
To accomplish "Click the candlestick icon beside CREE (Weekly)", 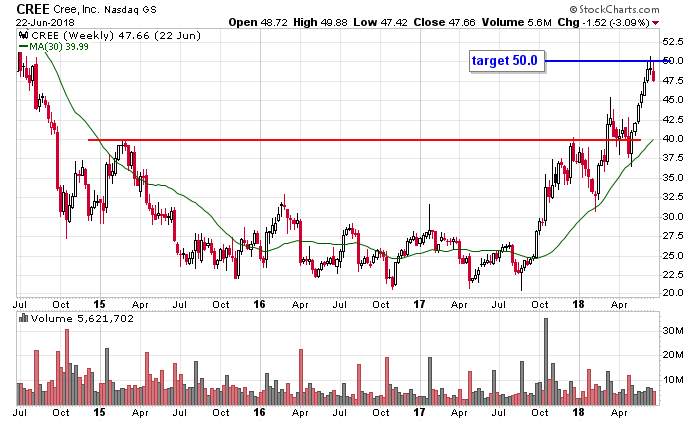I will (x=24, y=35).
